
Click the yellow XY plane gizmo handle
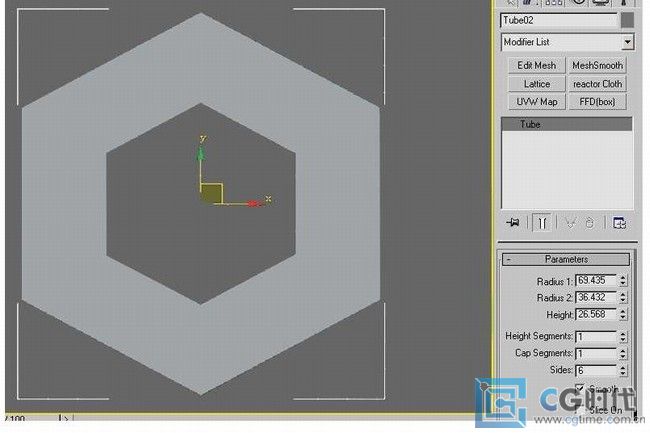tap(212, 194)
